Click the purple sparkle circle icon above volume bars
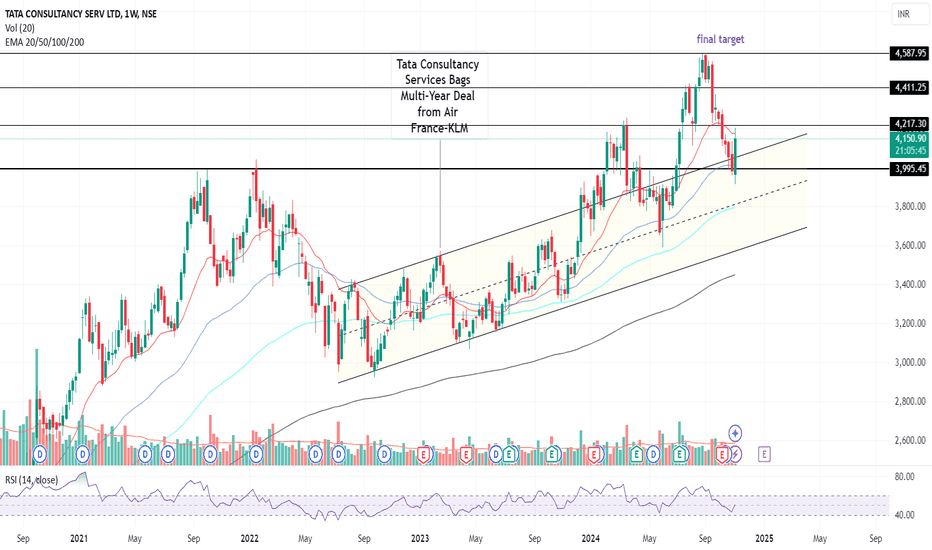 736,433
